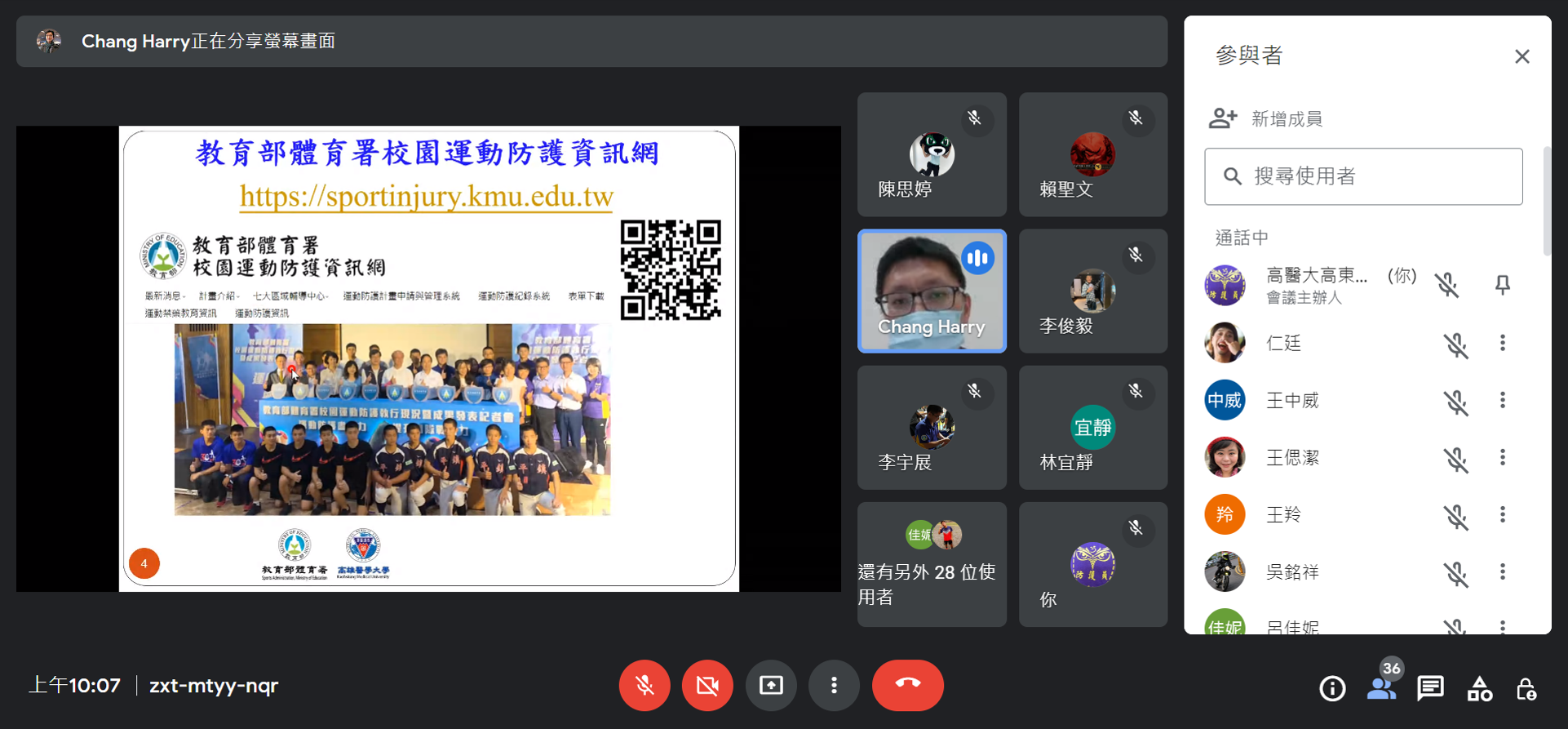Open the activities shapes icon
This screenshot has width=1568, height=729.
(x=1479, y=689)
